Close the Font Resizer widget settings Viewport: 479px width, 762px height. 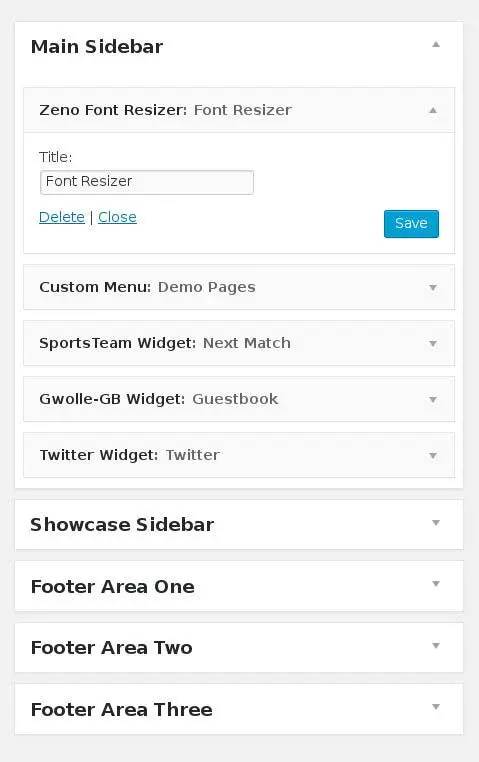(117, 217)
